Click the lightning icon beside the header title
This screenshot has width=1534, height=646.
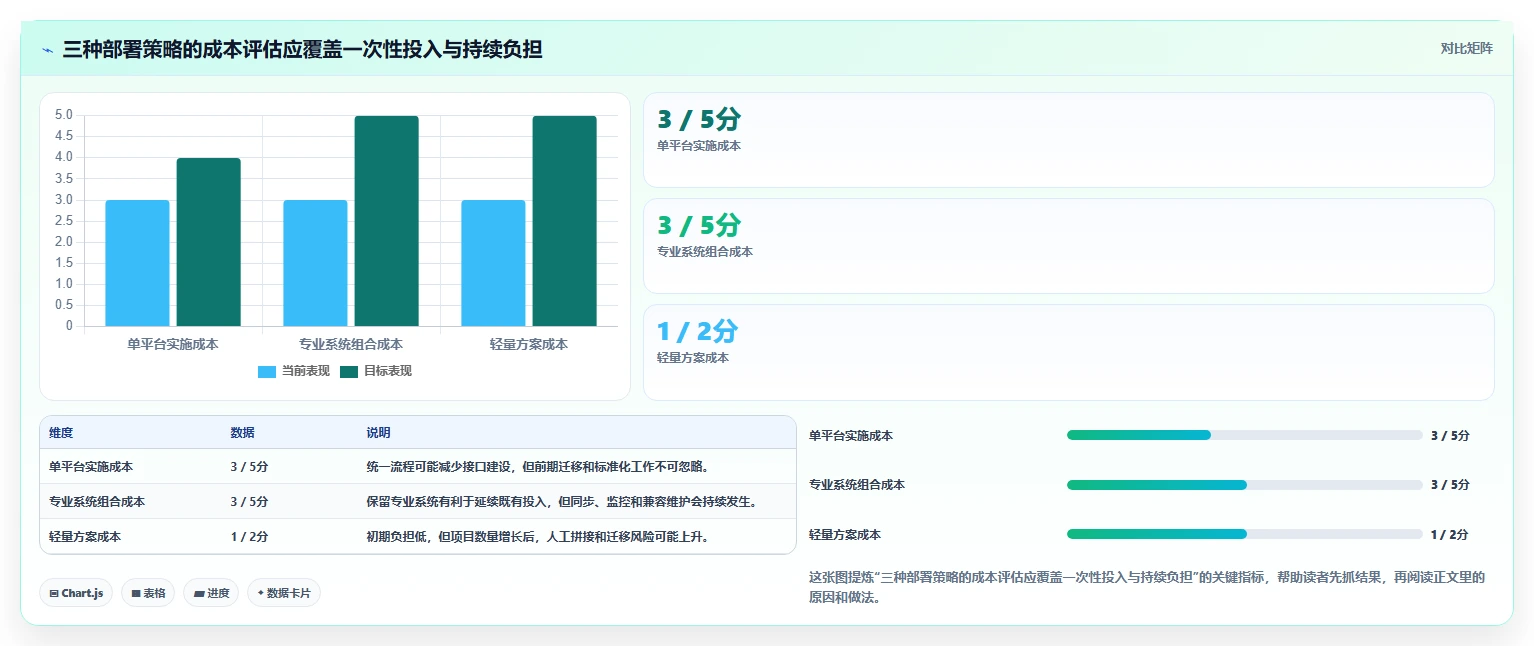pyautogui.click(x=48, y=50)
